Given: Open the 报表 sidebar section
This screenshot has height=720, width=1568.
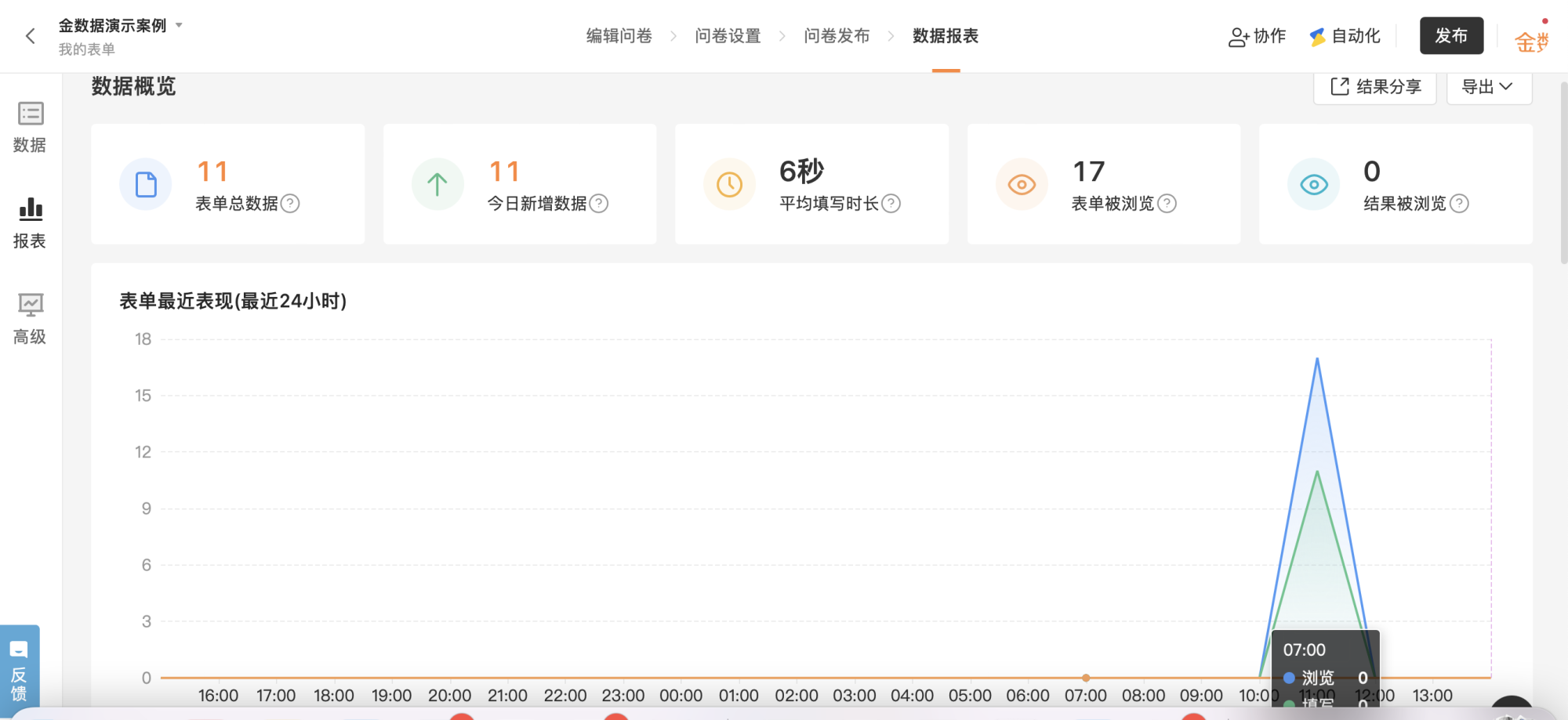Looking at the screenshot, I should 30,224.
